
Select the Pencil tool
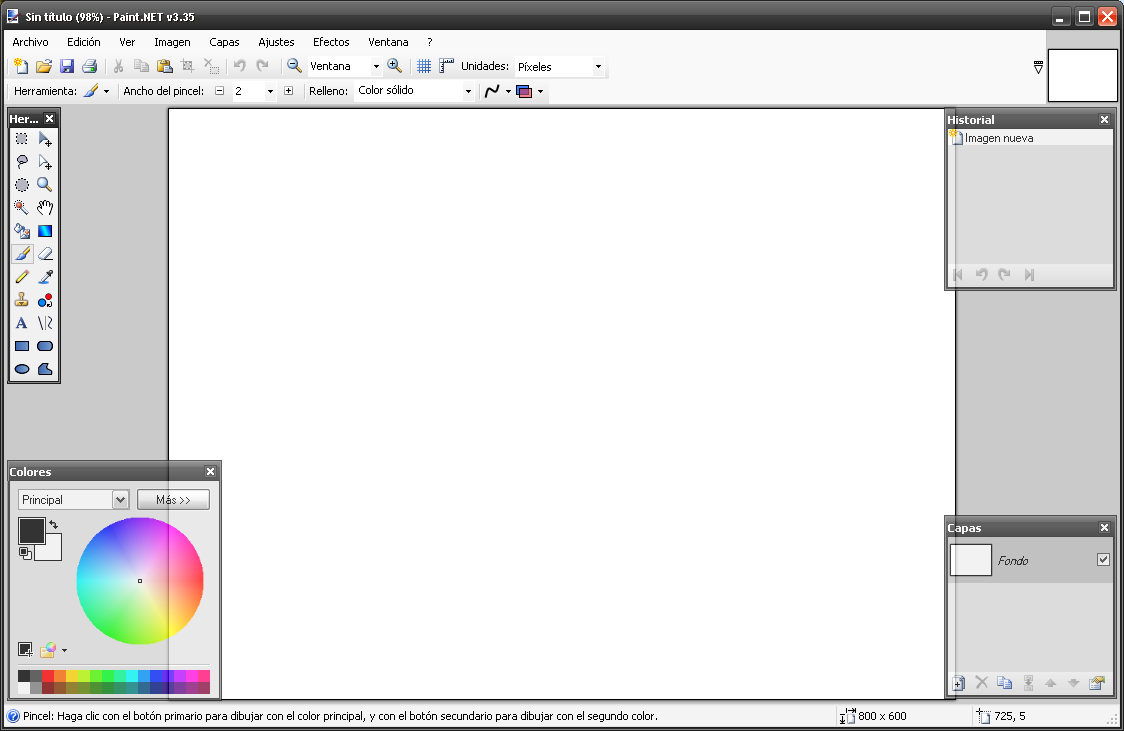[22, 277]
